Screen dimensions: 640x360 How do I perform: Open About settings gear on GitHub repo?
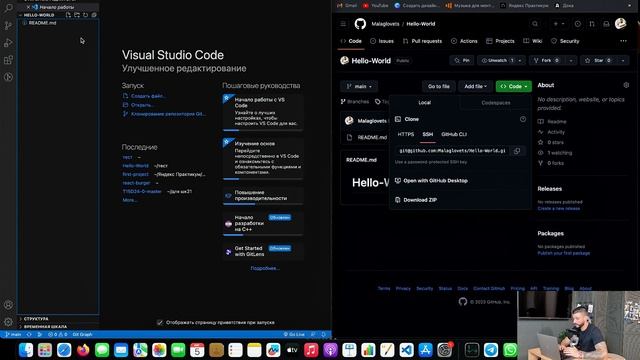click(626, 85)
